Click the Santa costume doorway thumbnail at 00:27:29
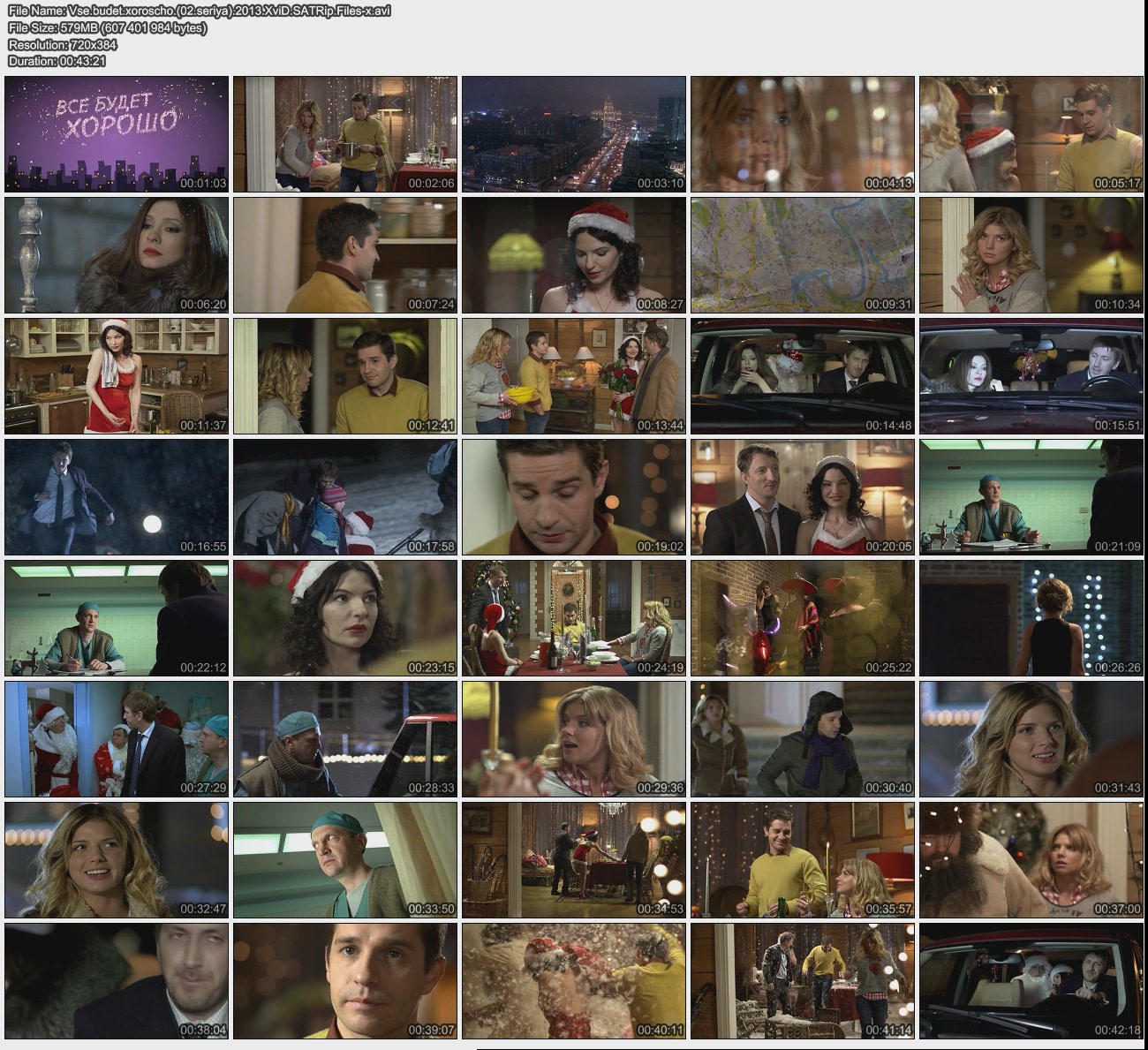The image size is (1148, 1050). click(x=117, y=739)
